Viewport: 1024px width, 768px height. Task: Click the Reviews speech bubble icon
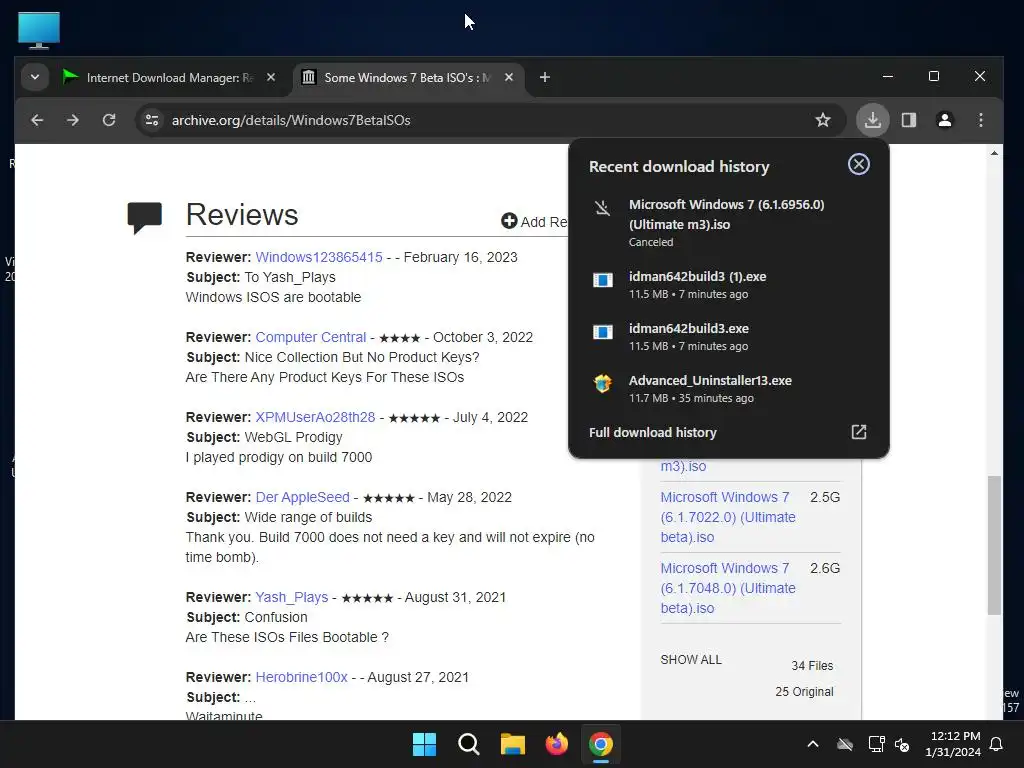144,217
